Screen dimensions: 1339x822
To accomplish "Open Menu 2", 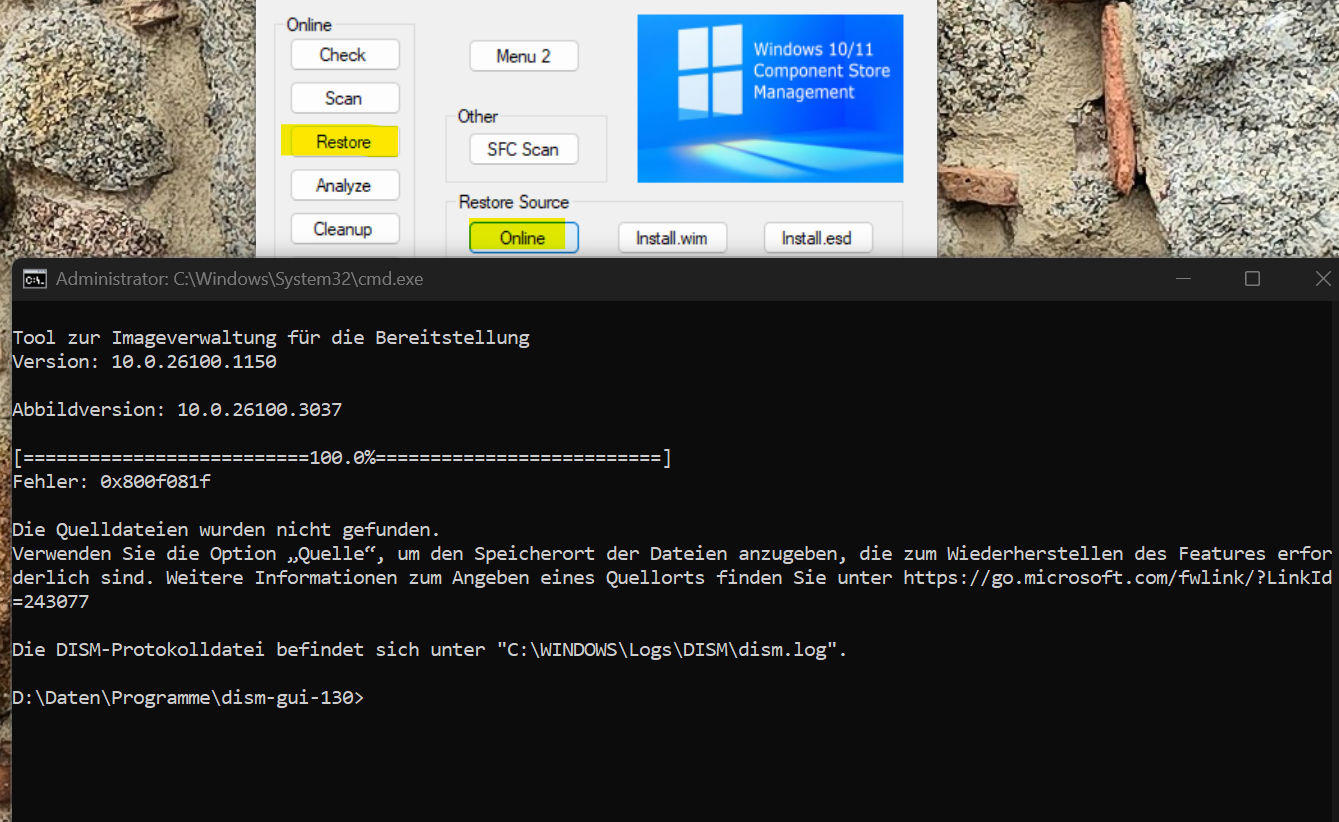I will (x=523, y=56).
